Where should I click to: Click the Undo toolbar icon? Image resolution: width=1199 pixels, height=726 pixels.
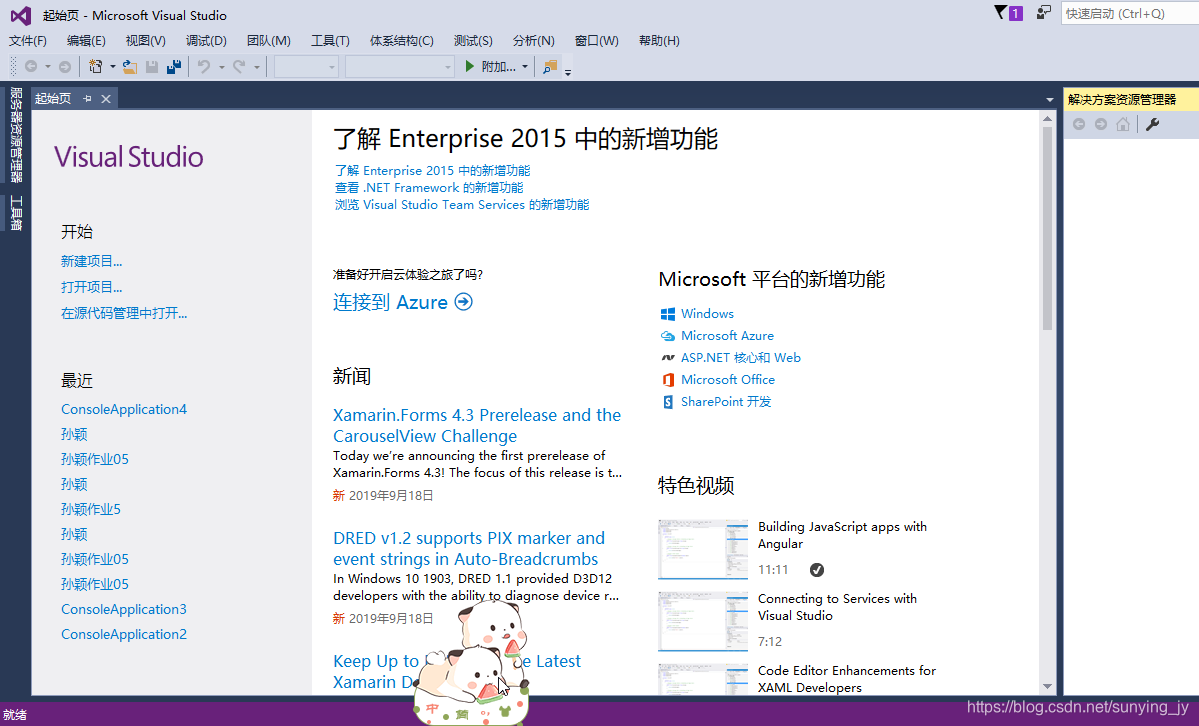[x=203, y=67]
